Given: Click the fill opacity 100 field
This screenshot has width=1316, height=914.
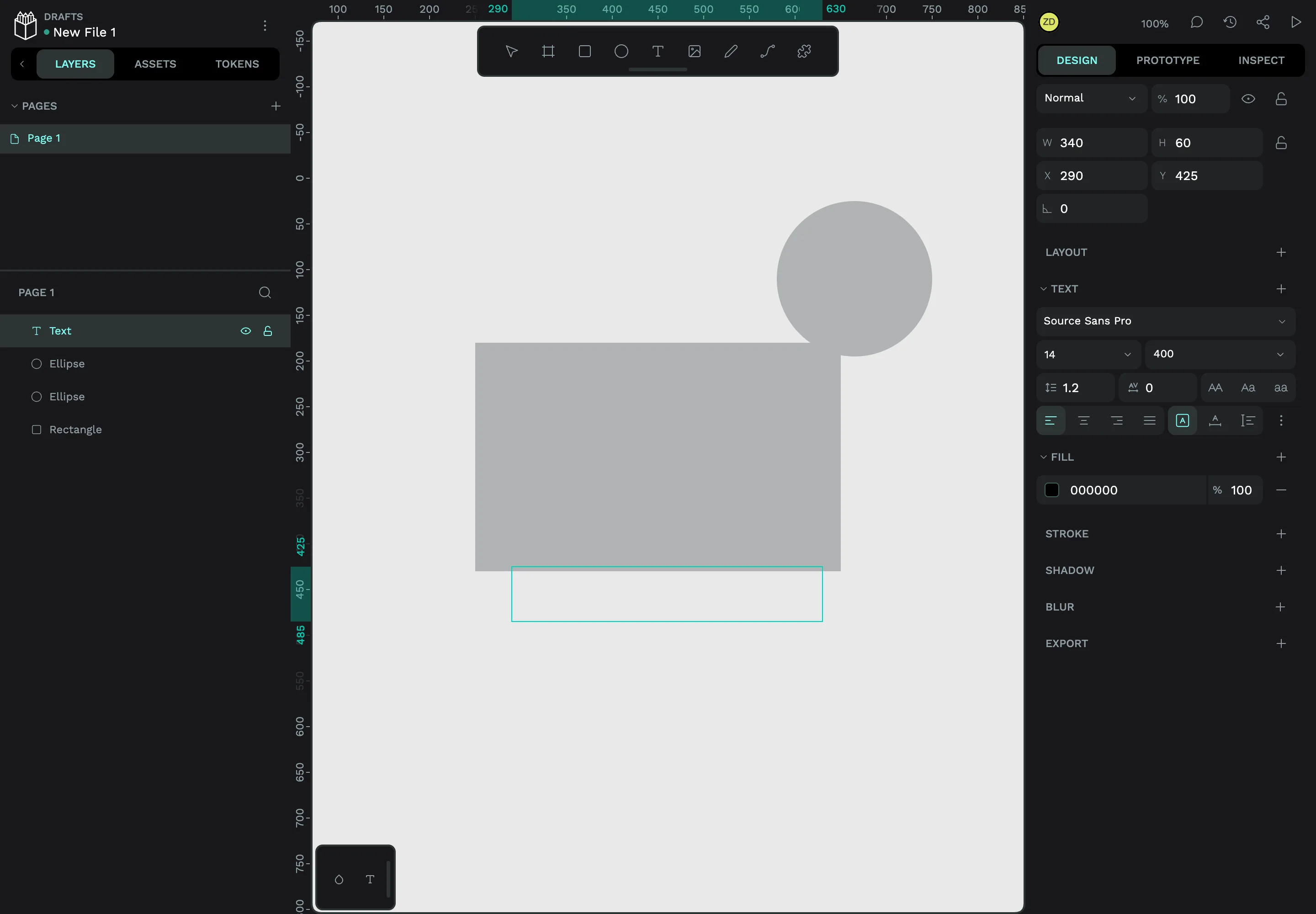Looking at the screenshot, I should tap(1235, 490).
